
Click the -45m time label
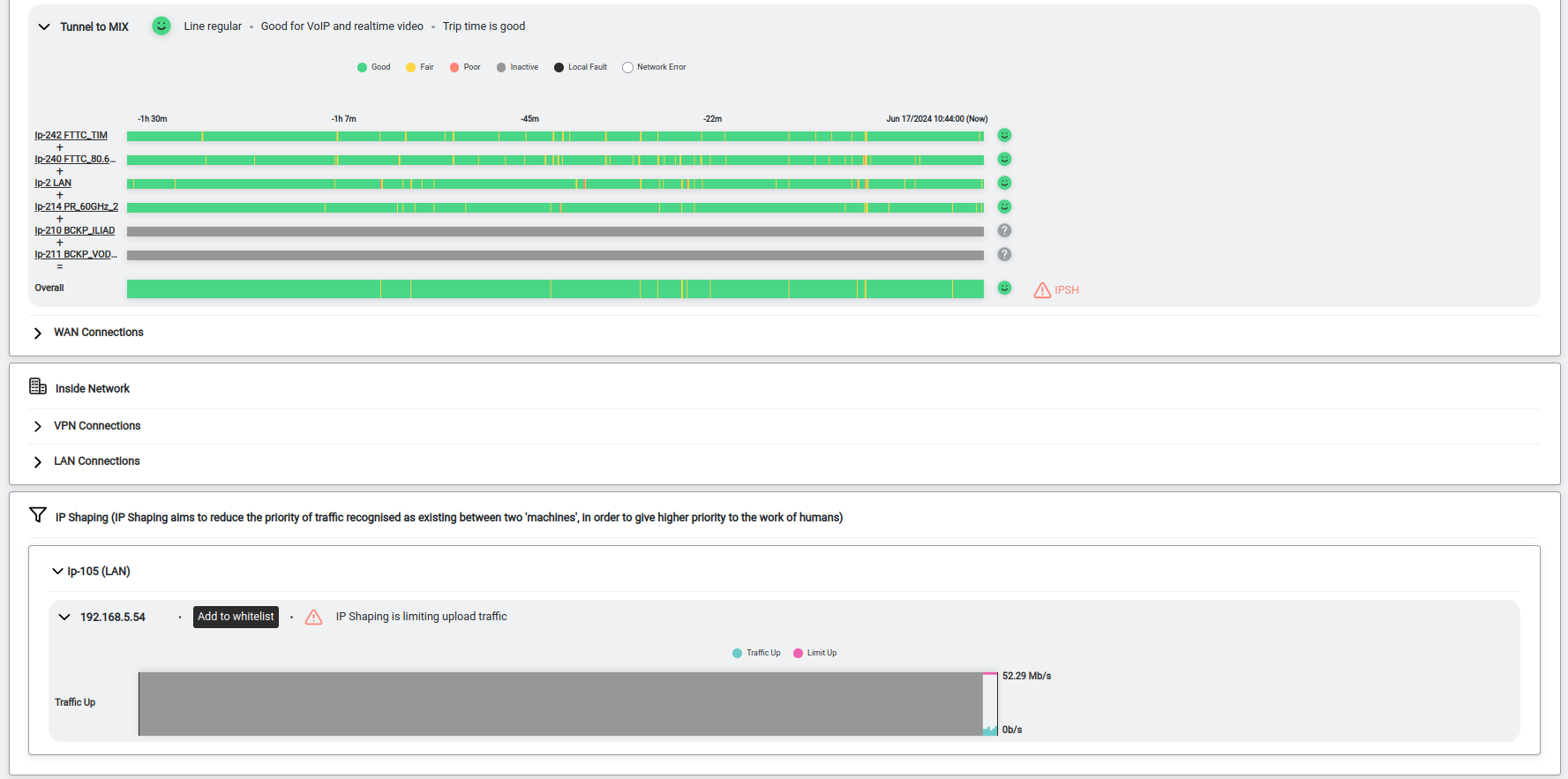click(529, 118)
